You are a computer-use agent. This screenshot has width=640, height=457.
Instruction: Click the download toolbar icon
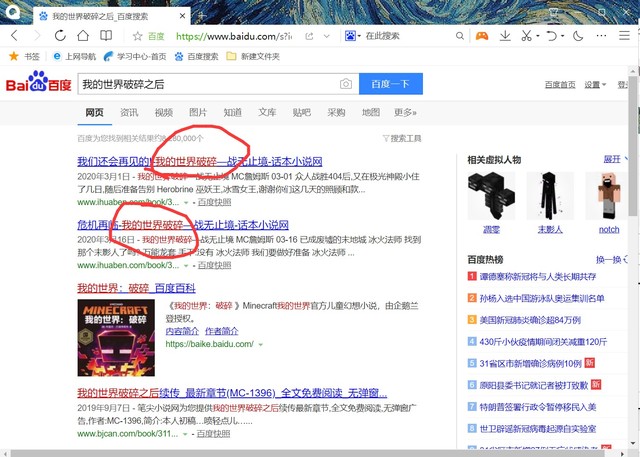pyautogui.click(x=505, y=36)
